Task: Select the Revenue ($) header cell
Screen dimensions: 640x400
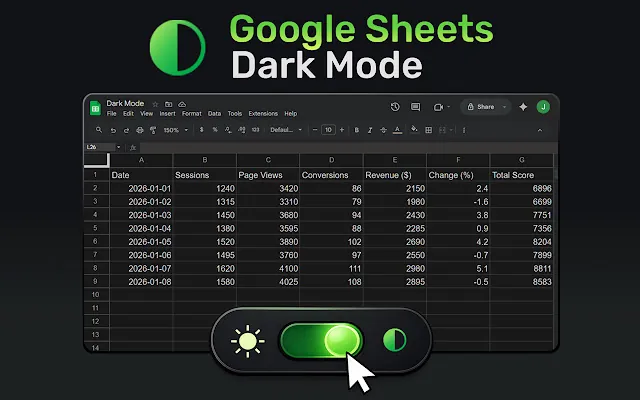Action: 395,175
